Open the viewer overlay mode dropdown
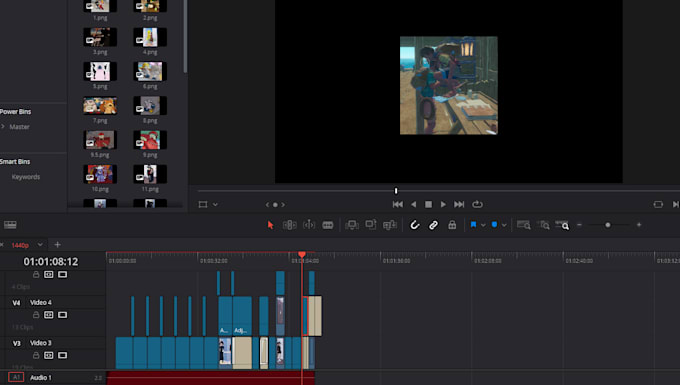Screen dimensions: 680x385 pyautogui.click(x=216, y=205)
